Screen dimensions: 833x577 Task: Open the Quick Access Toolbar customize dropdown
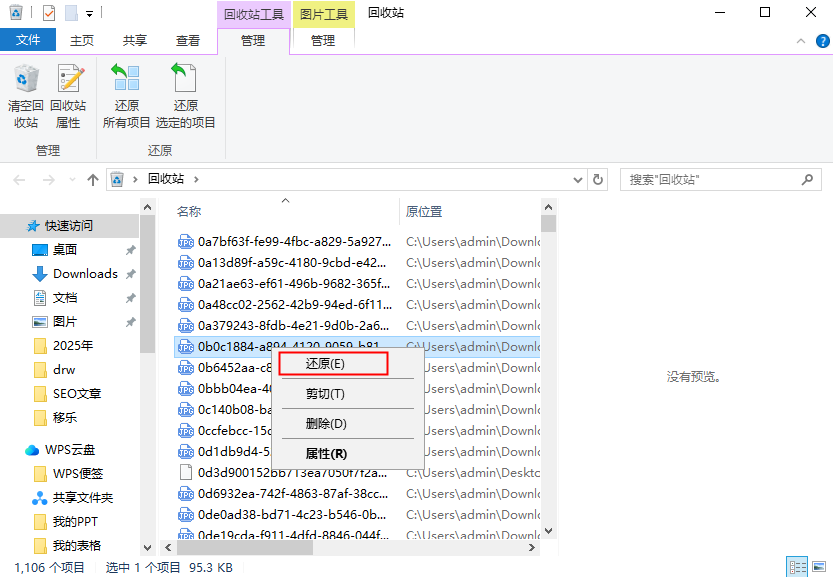[90, 13]
